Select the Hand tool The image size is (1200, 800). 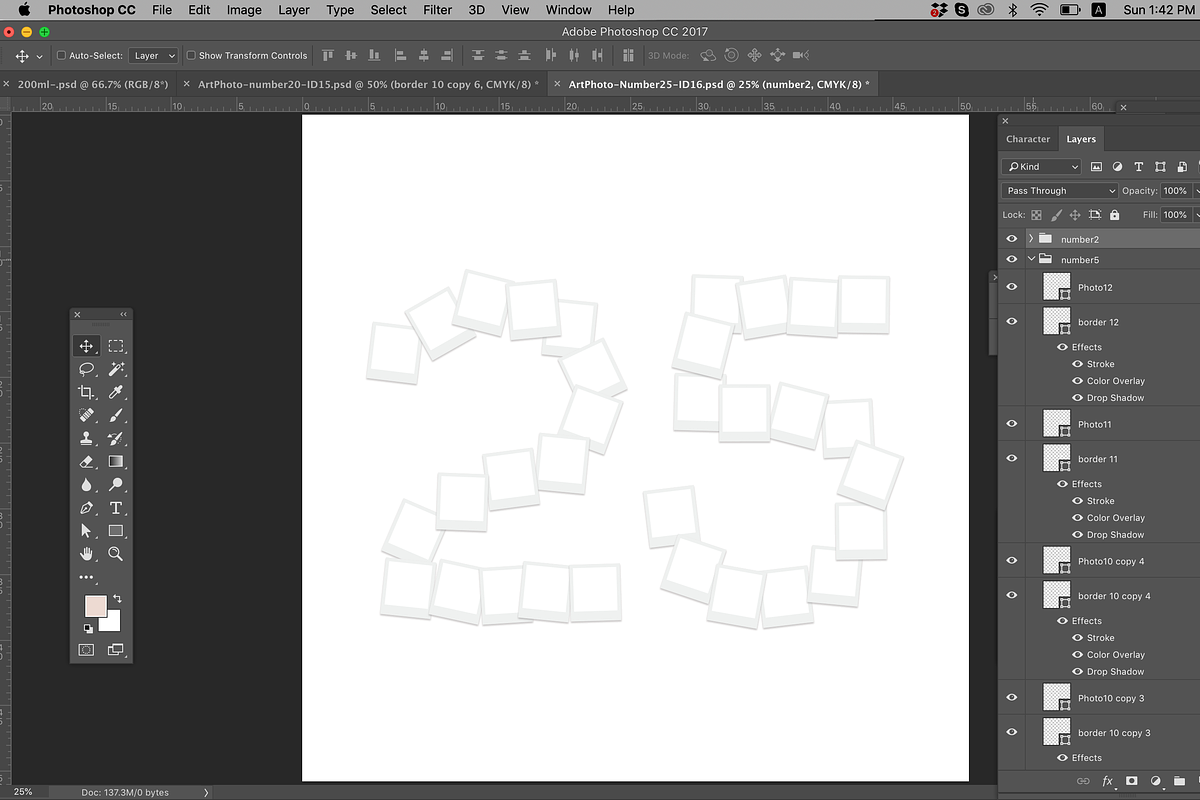(86, 554)
